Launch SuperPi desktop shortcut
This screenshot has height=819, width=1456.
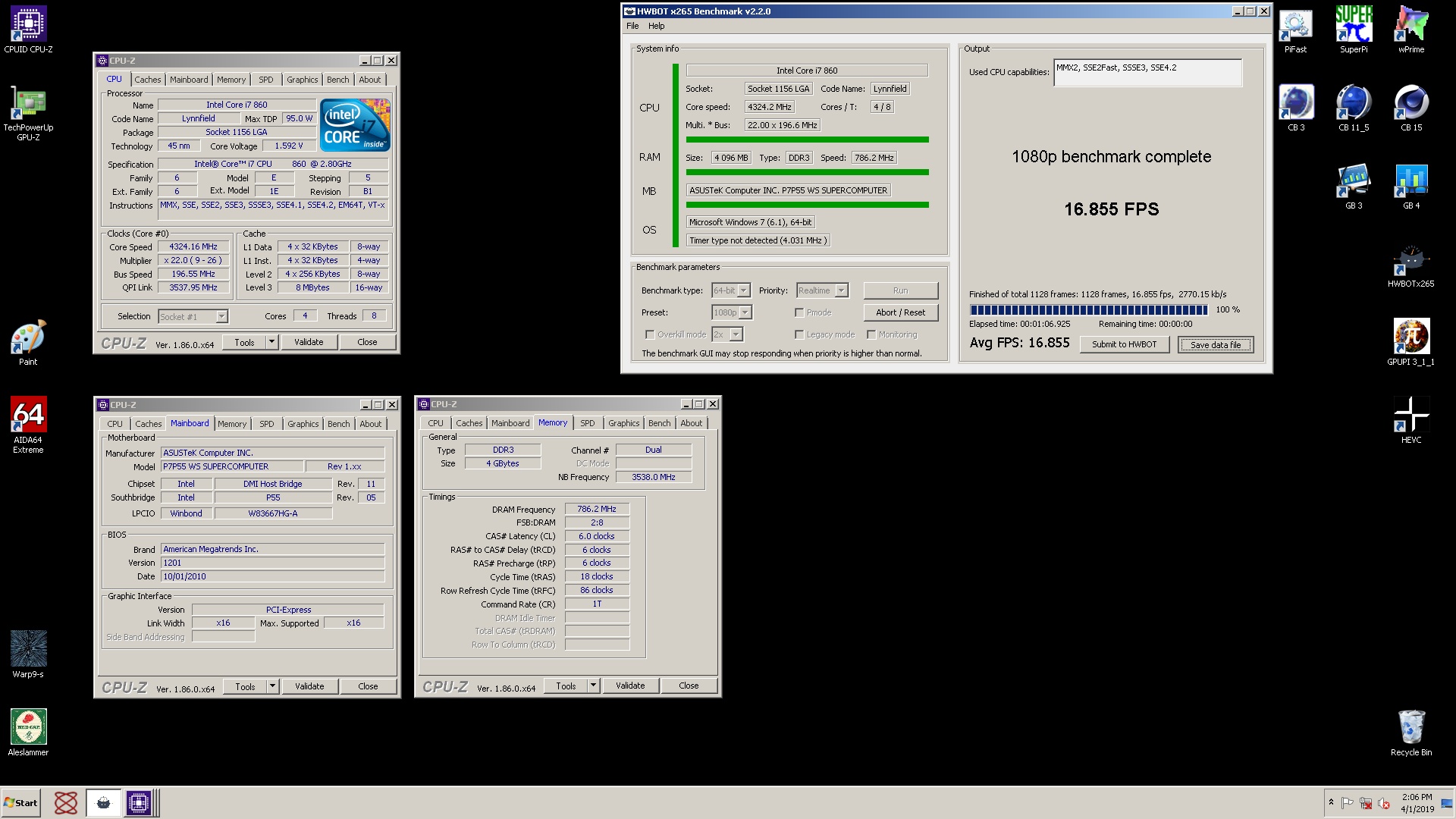coord(1354,30)
